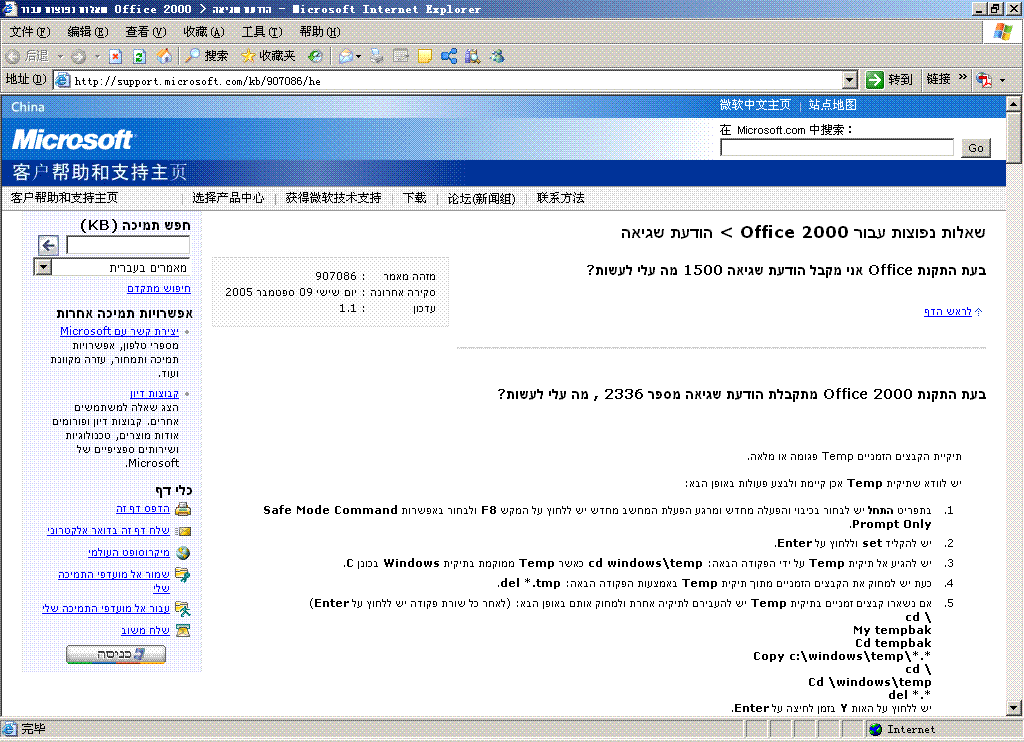1024x742 pixels.
Task: Open the Hebrew articles language dropdown
Action: click(43, 267)
